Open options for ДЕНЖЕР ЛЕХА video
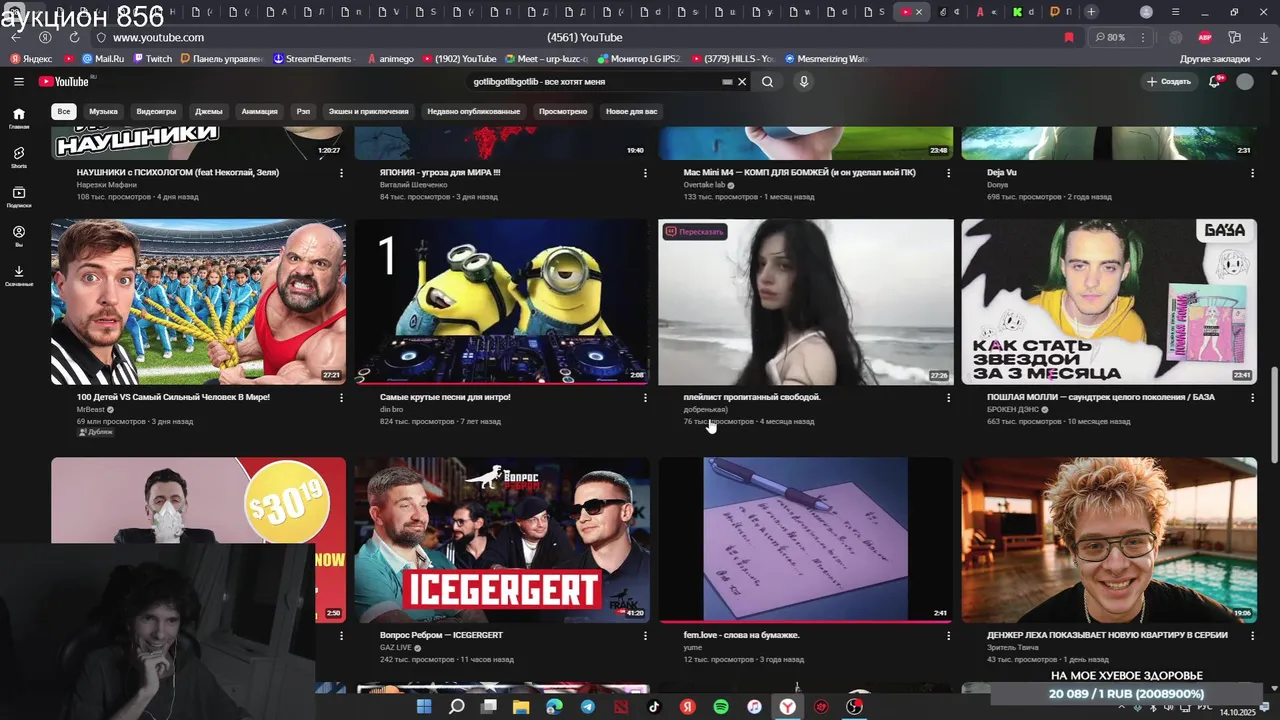1280x720 pixels. click(1251, 635)
